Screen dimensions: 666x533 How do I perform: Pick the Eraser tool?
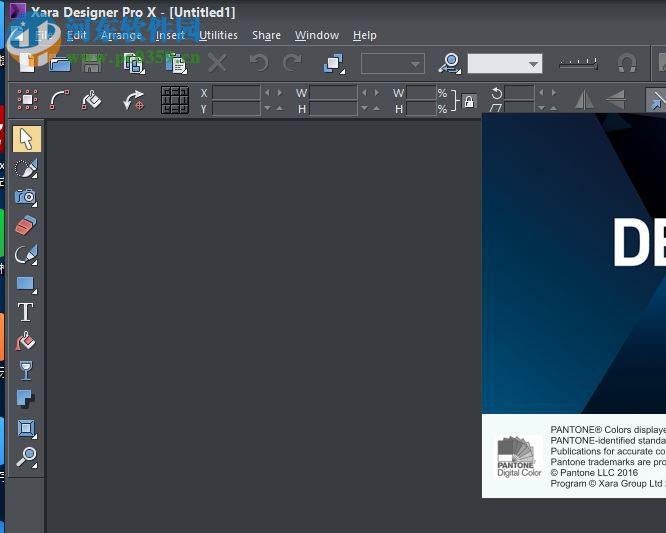click(x=26, y=226)
